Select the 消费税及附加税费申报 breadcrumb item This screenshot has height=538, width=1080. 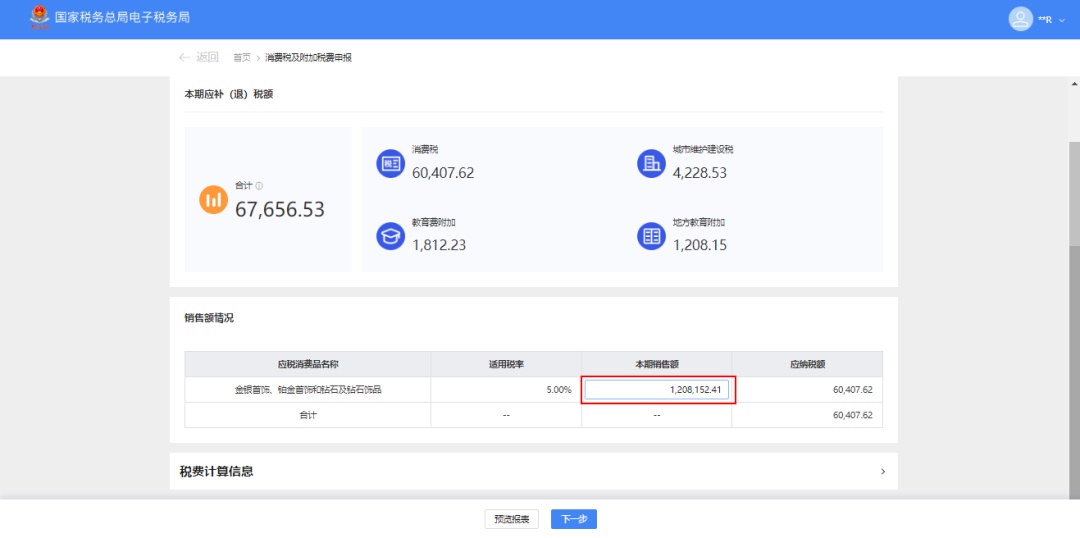(308, 58)
